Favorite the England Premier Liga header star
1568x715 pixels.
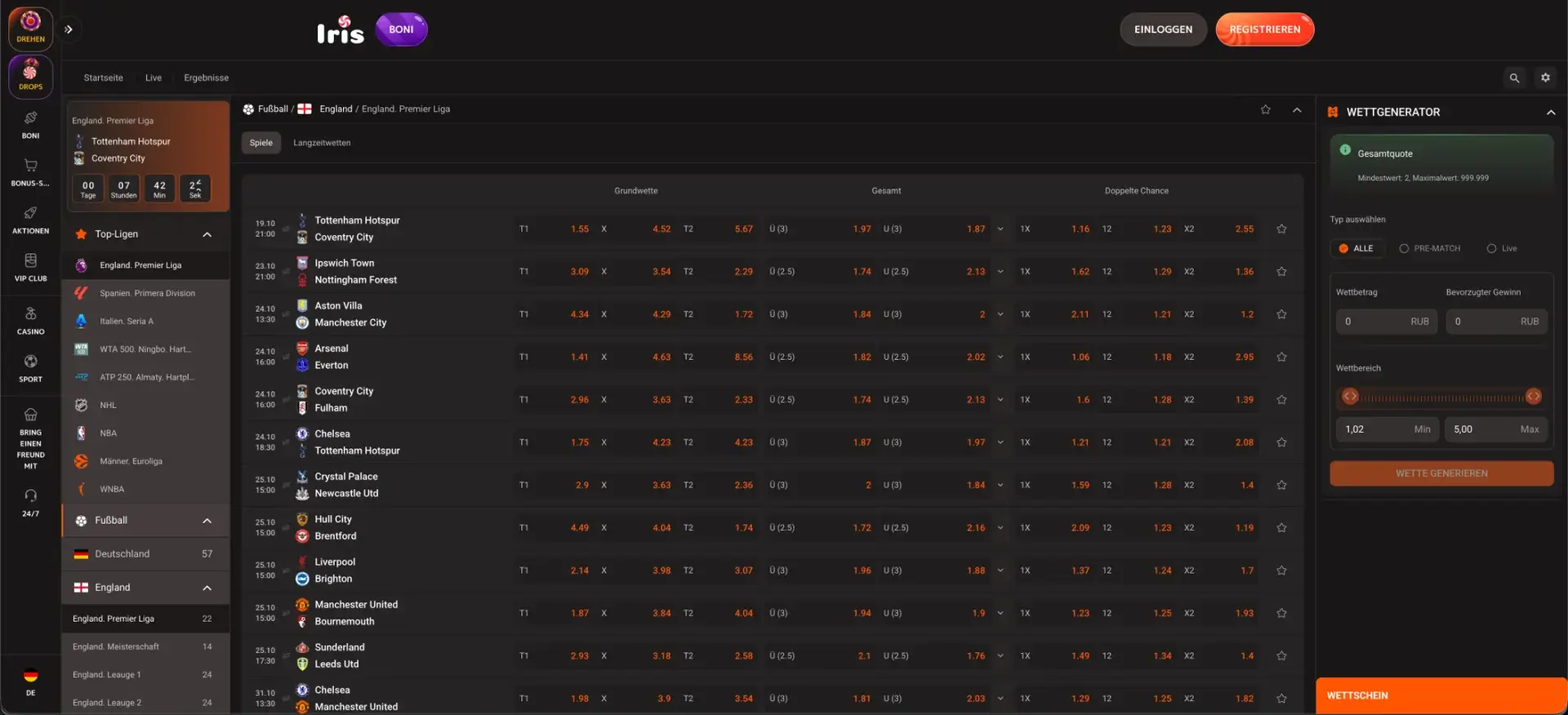tap(1265, 109)
